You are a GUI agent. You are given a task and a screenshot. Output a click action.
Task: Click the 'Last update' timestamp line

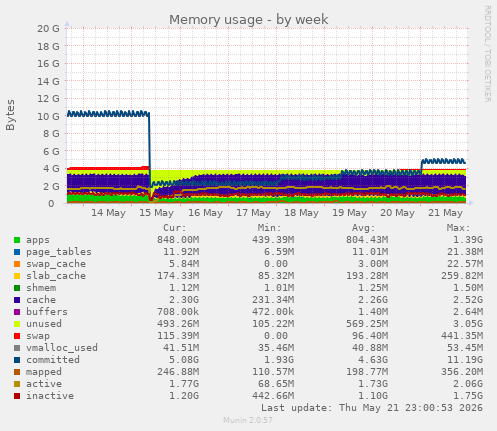[372, 408]
